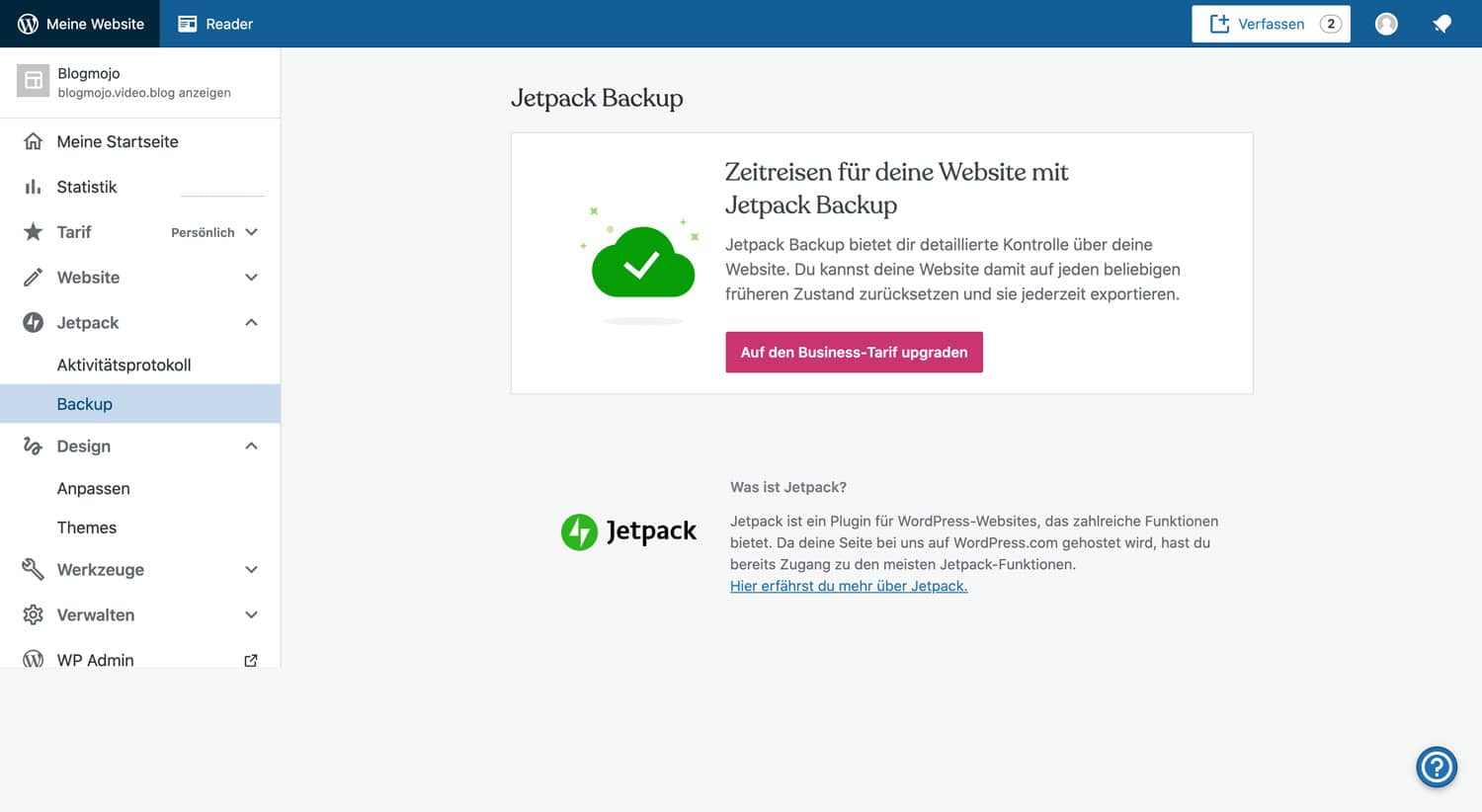Click the Design pencil icon in the sidebar
The height and width of the screenshot is (812, 1482).
point(33,446)
